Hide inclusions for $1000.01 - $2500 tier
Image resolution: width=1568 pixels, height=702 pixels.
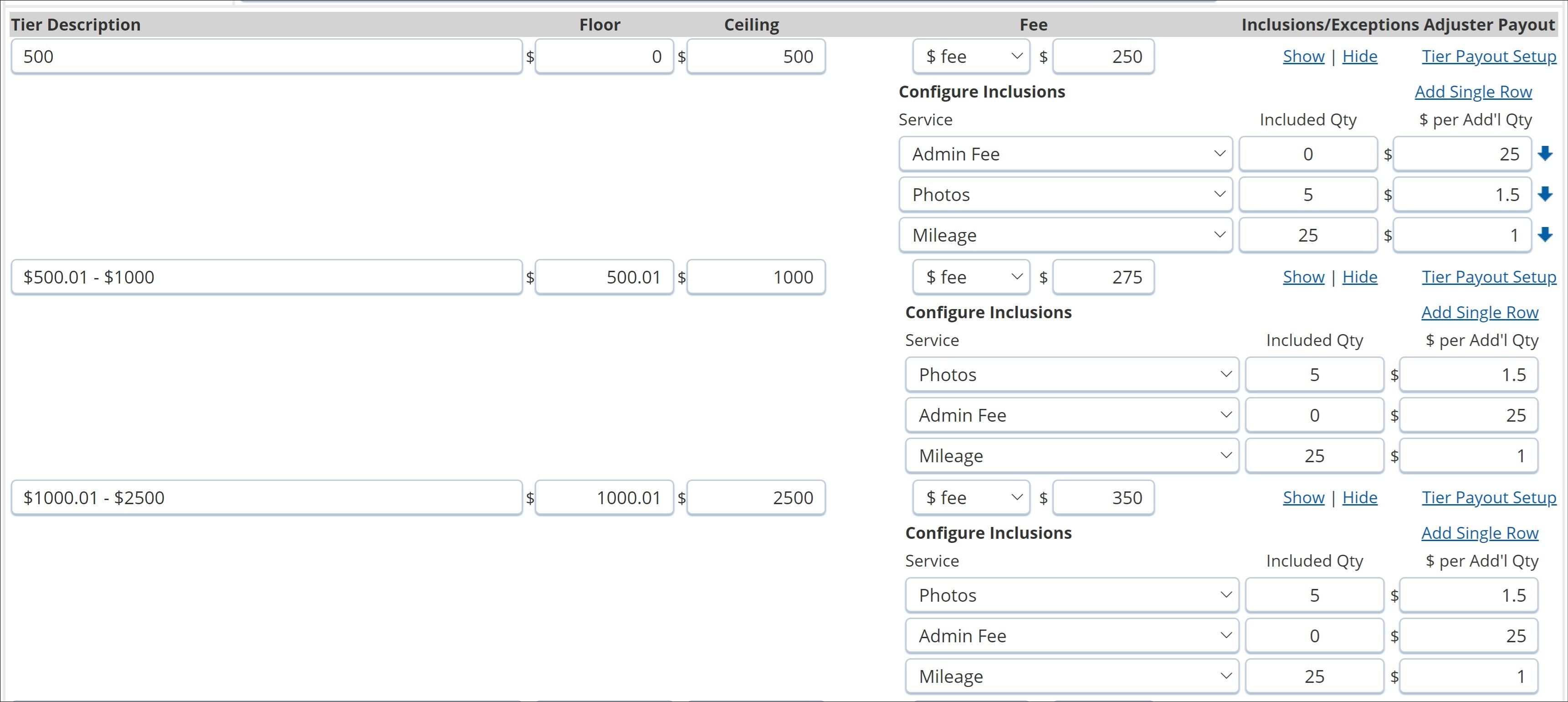click(x=1359, y=497)
